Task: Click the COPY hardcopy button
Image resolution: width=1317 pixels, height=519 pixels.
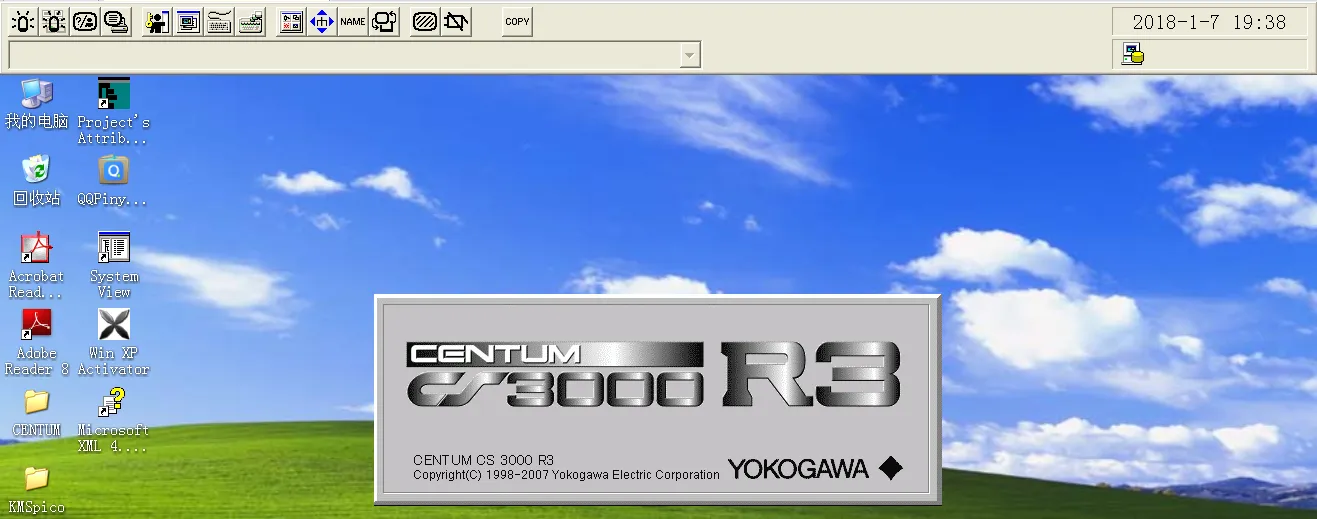Action: coord(517,21)
